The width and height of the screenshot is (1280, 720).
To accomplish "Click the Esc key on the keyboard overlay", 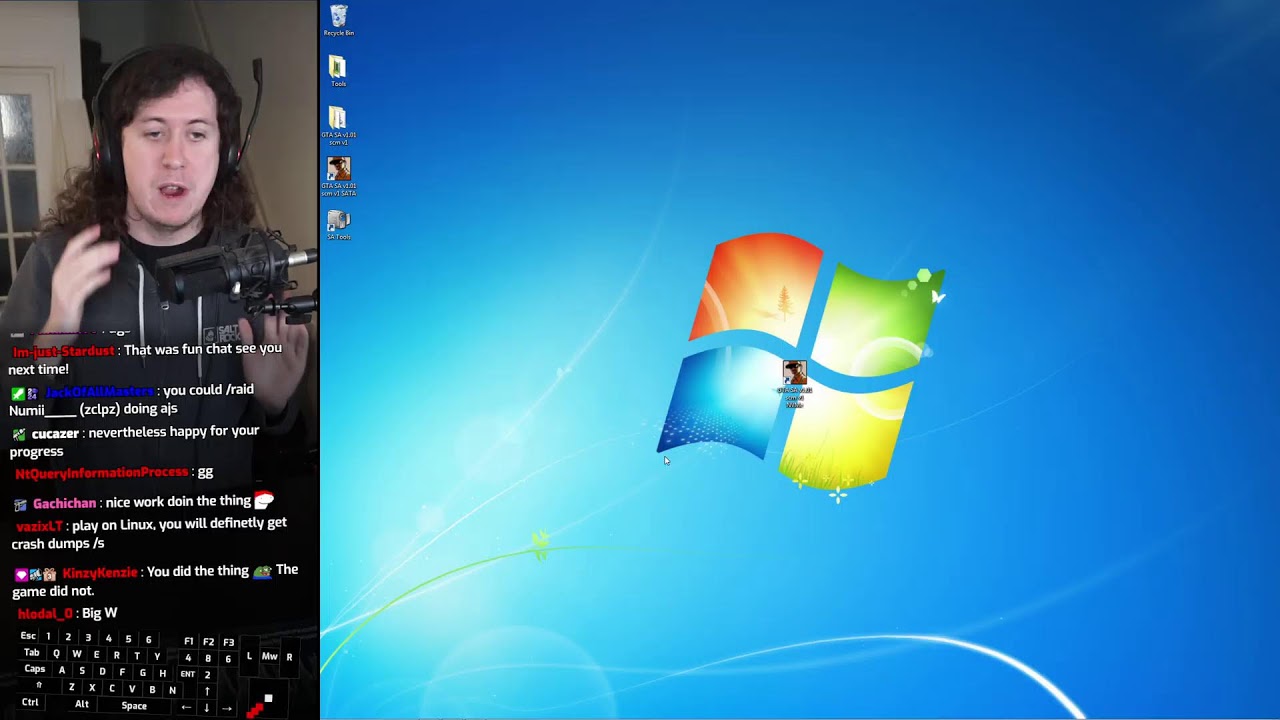I will tap(28, 636).
